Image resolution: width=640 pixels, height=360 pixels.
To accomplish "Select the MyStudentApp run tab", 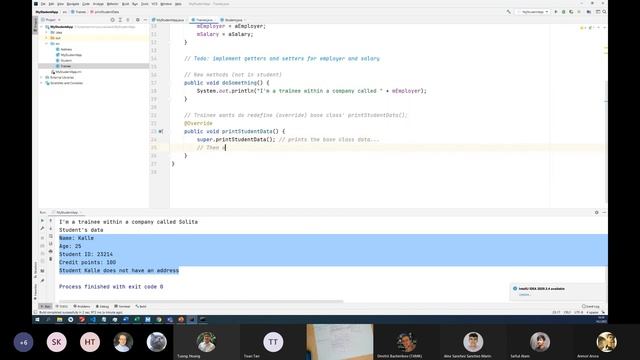I will (x=66, y=212).
